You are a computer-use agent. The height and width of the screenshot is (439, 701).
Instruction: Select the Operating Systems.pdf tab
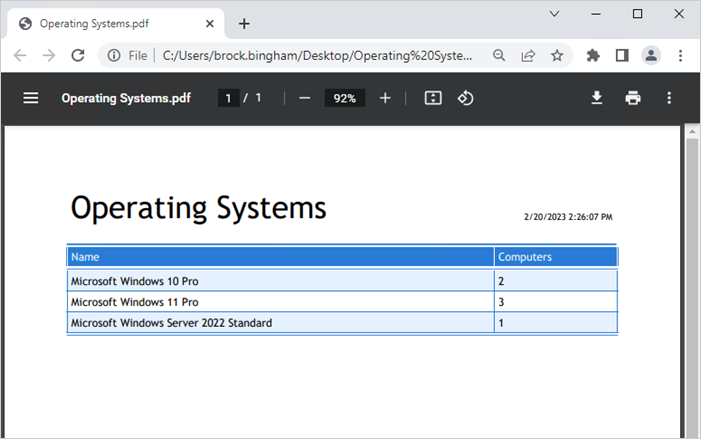[x=116, y=24]
